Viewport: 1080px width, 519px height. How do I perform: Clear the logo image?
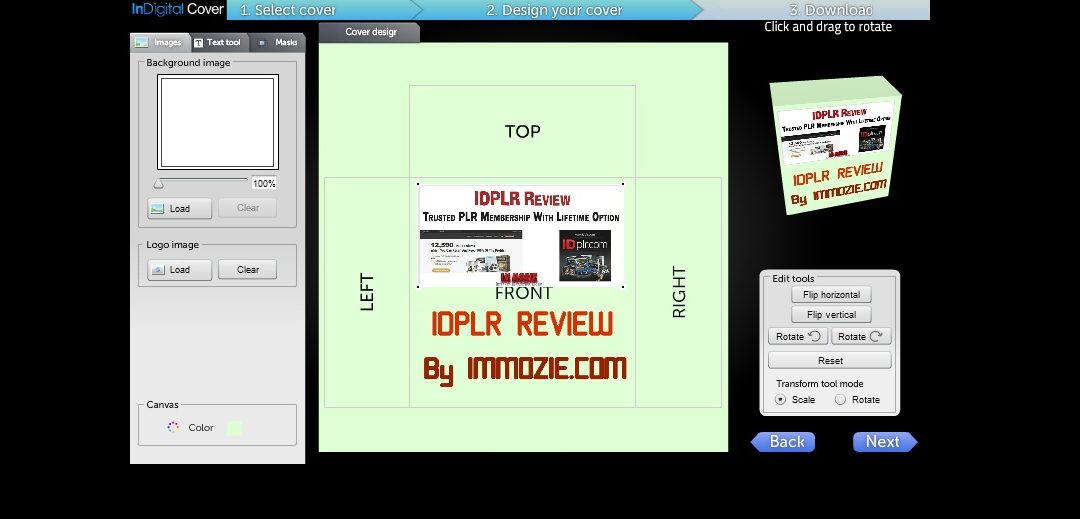tap(247, 270)
